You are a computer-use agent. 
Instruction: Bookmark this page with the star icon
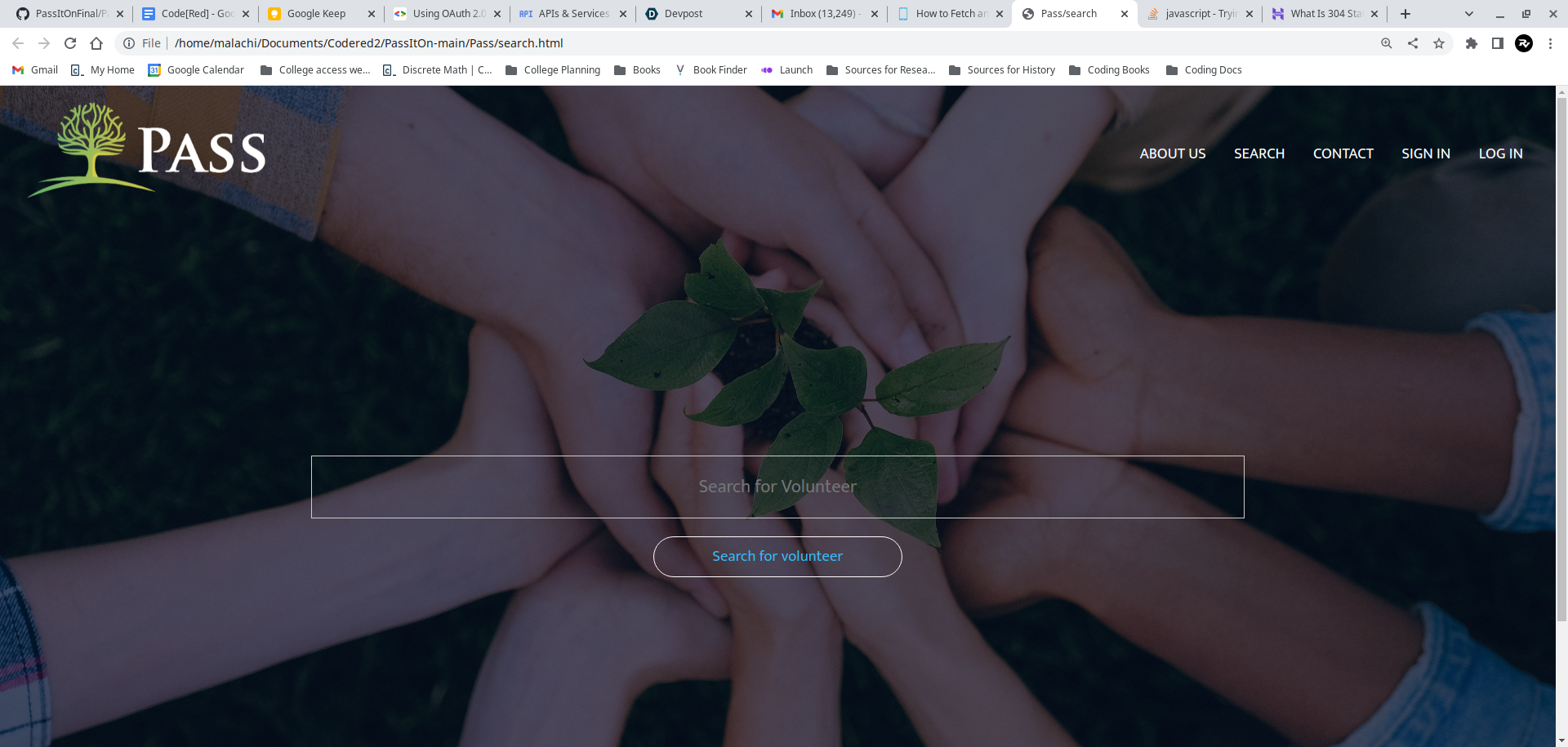pos(1439,43)
